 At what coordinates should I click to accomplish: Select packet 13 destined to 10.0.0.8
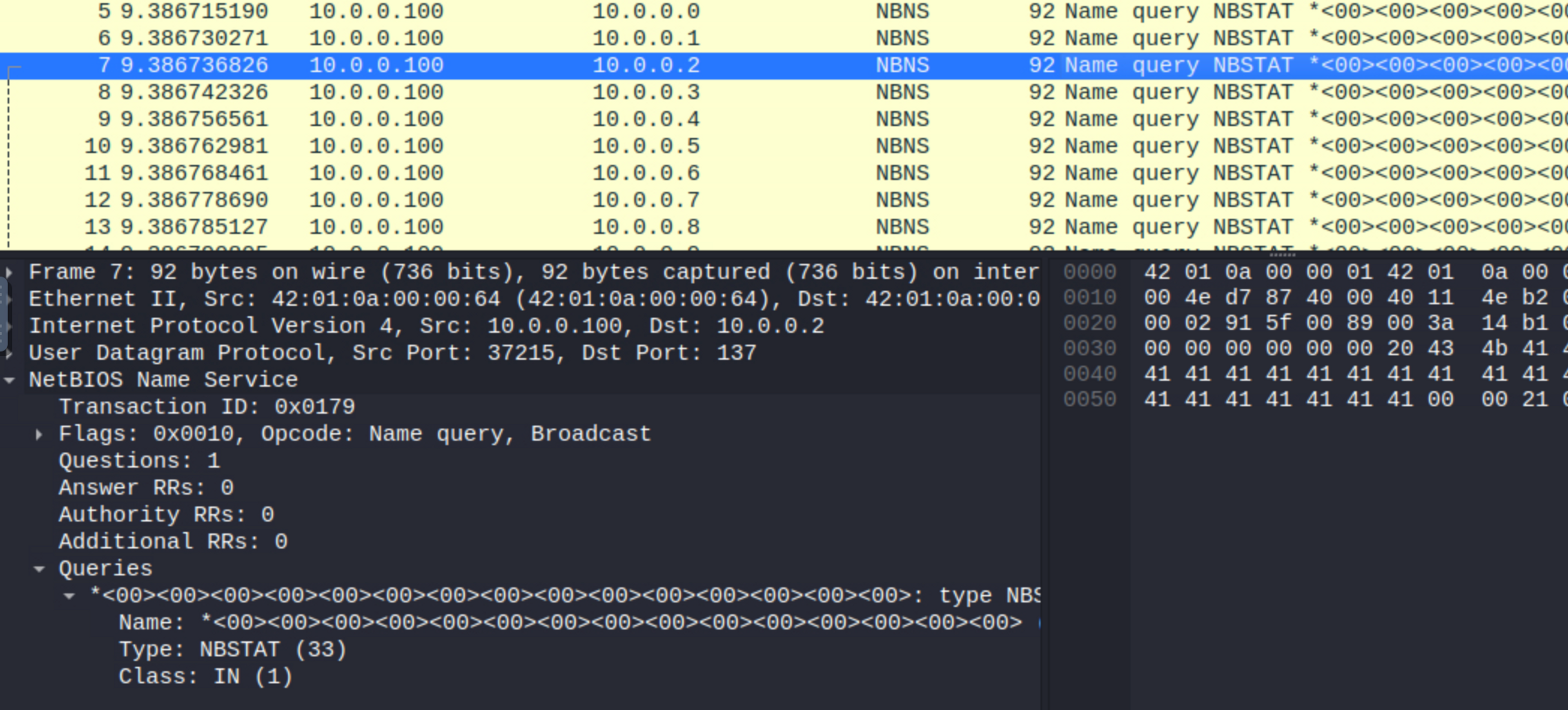645,227
